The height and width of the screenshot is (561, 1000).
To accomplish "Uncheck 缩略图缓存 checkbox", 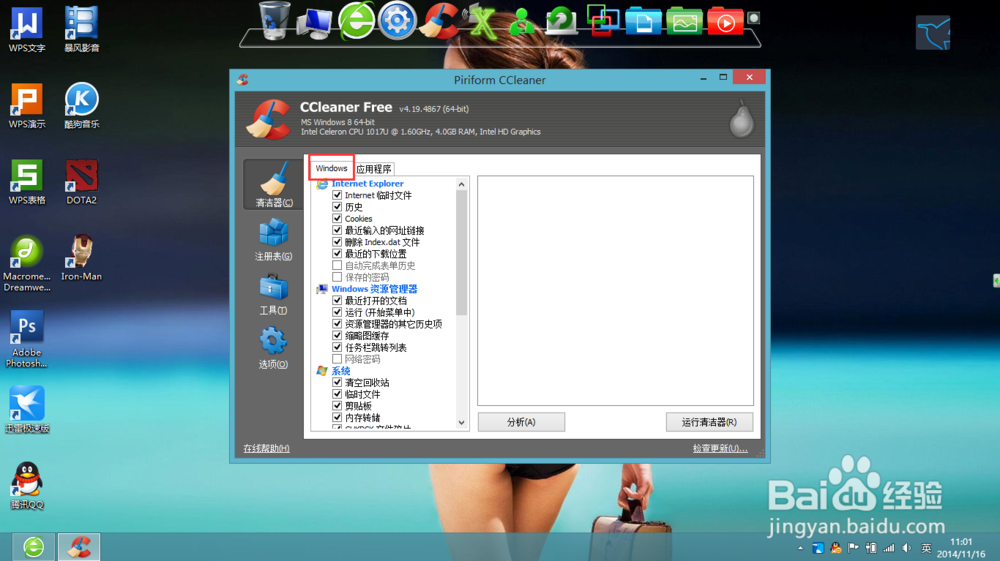I will pyautogui.click(x=337, y=335).
